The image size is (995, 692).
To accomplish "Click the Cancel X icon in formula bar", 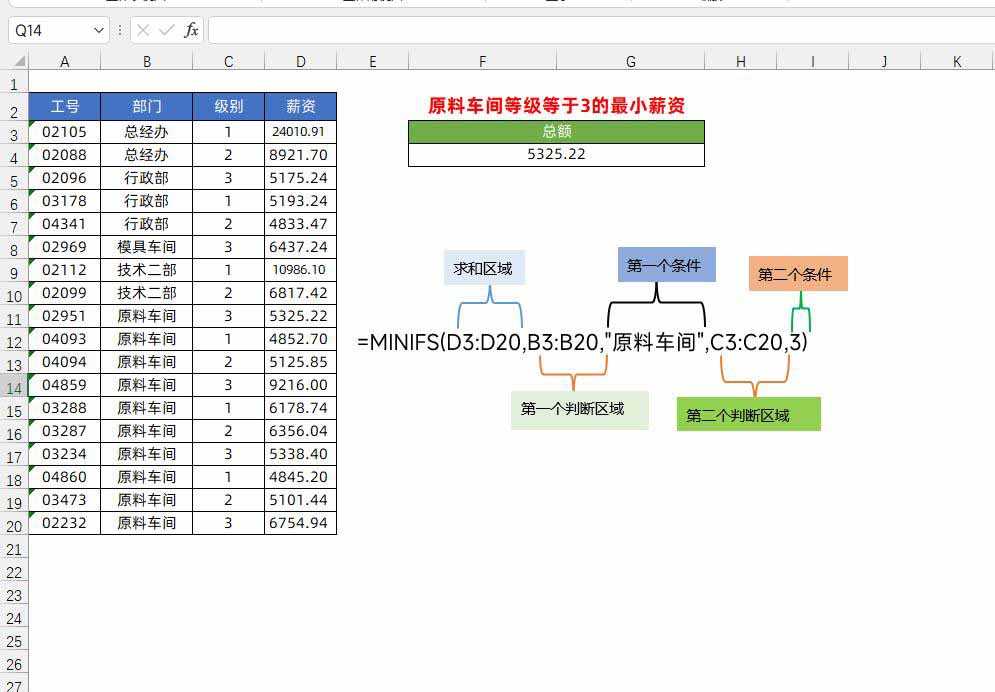I will coord(143,30).
